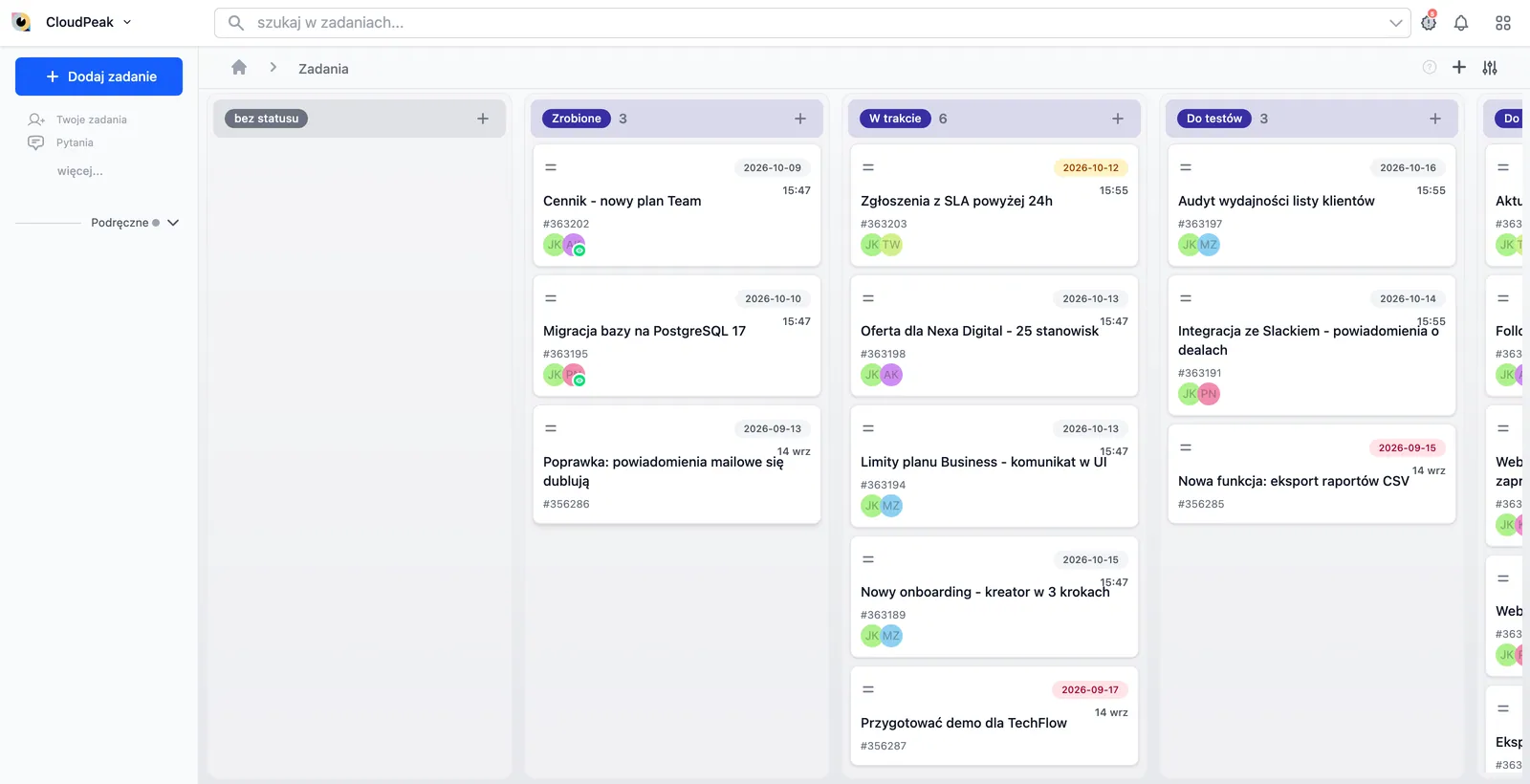Screen dimensions: 1530x784
Task: Click the drag handle on Cennik card
Action: pos(551,167)
